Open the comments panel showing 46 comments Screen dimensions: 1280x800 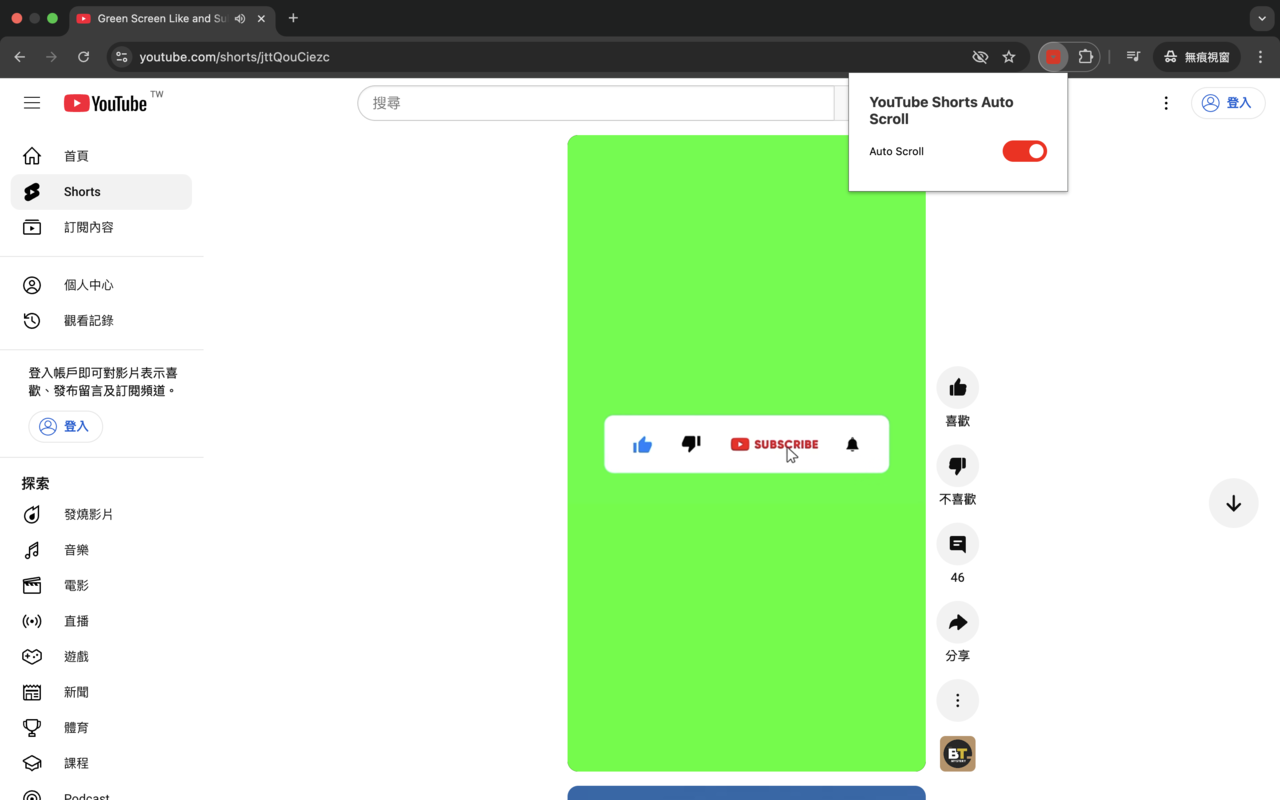coord(957,543)
